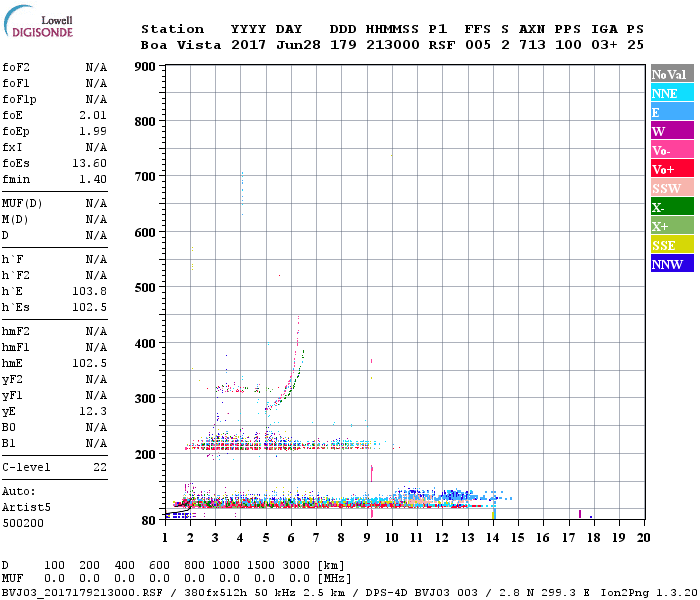Select the h`Es value 102.5
The width and height of the screenshot is (700, 600).
tap(90, 307)
